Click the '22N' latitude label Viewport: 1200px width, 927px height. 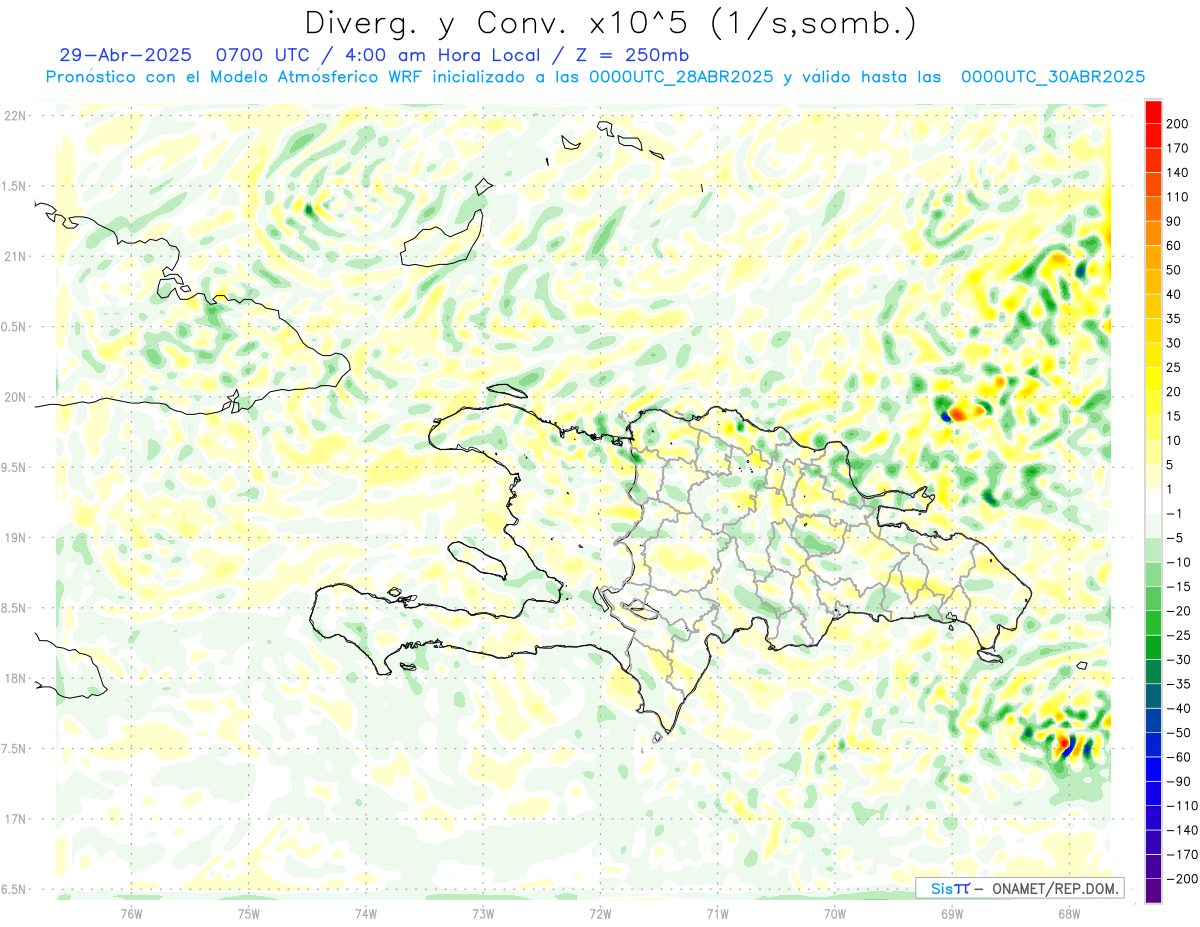(14, 115)
